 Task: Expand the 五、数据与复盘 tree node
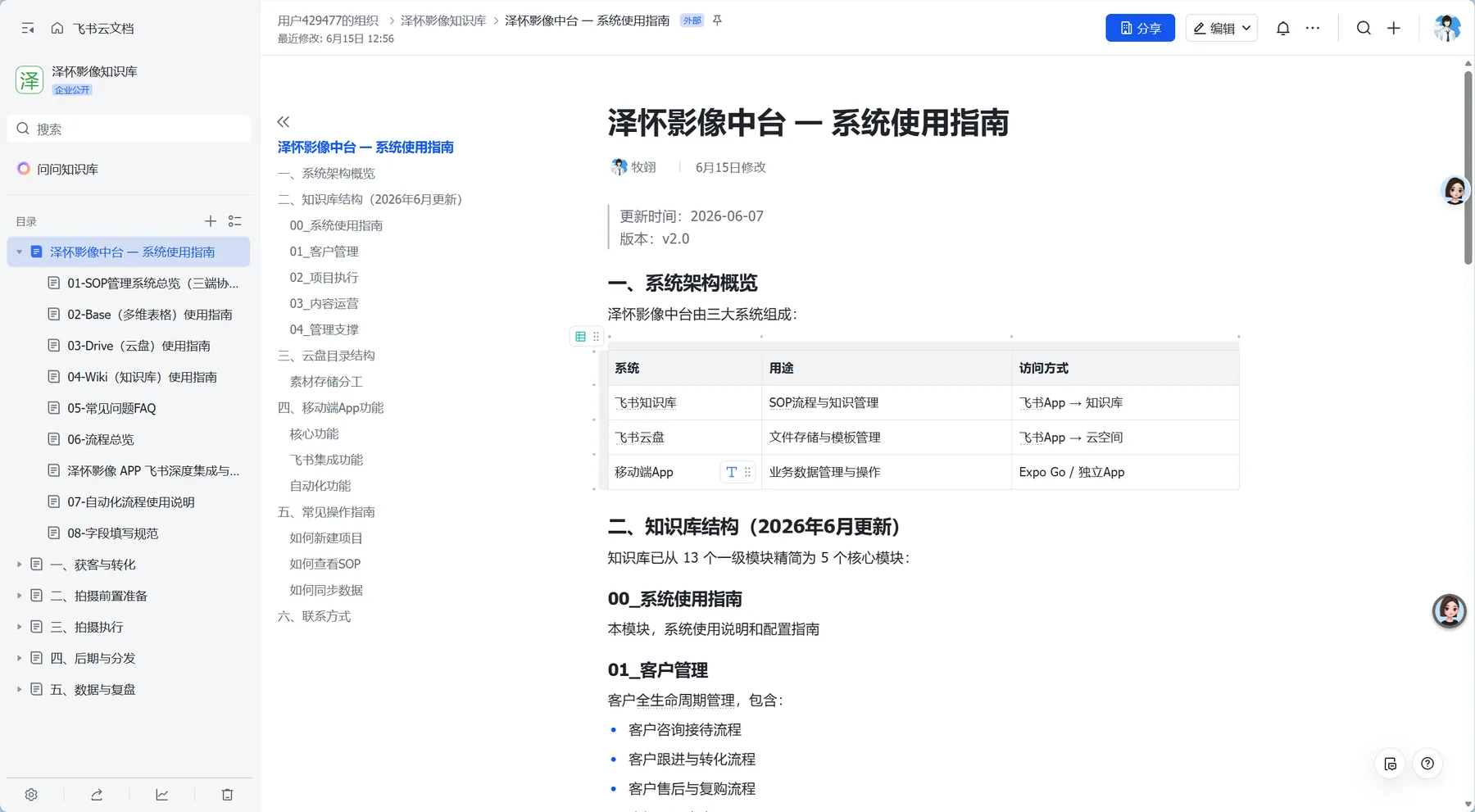point(20,689)
